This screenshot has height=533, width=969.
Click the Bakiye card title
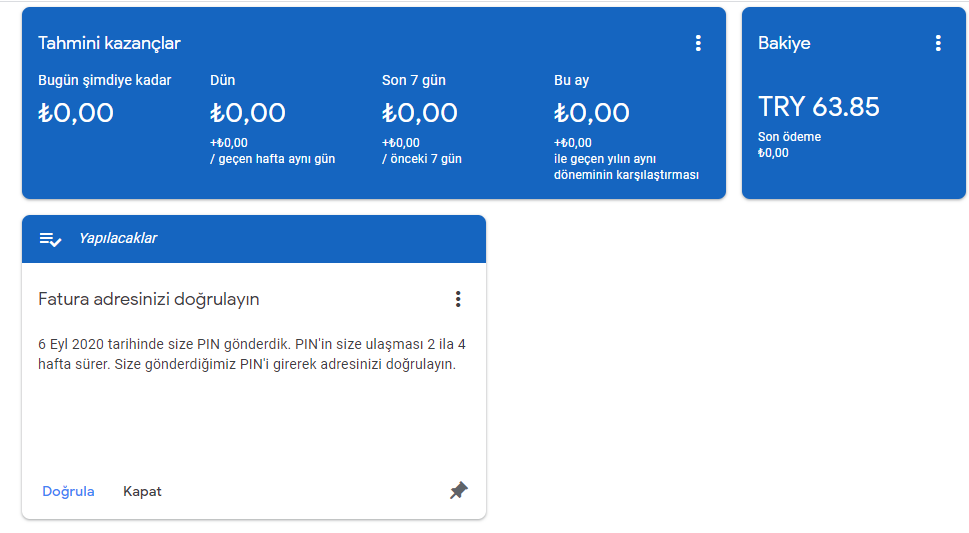pos(784,43)
